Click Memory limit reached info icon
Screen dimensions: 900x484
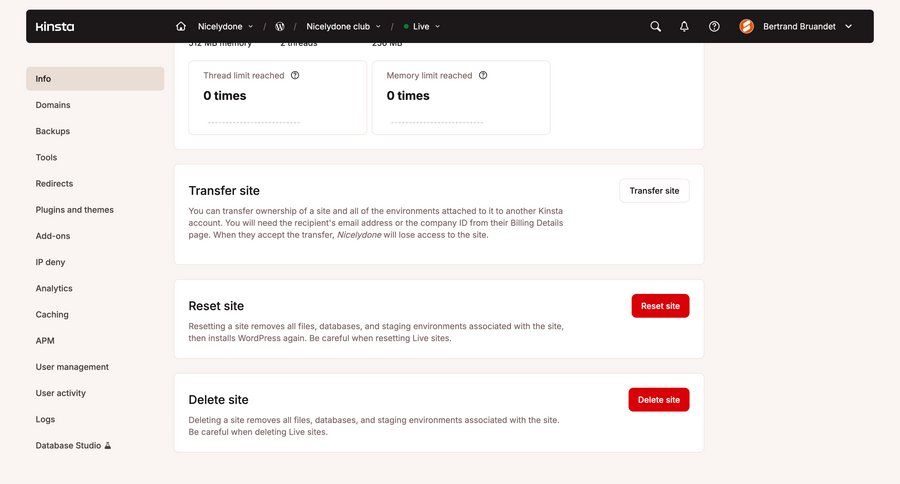483,75
